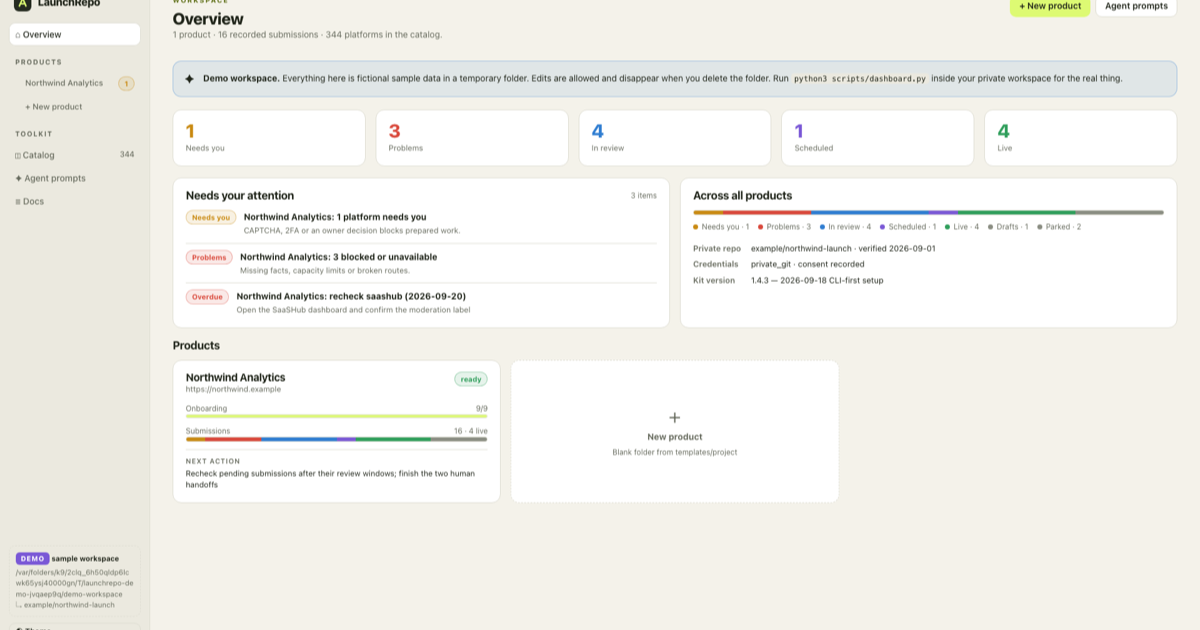1200x630 pixels.
Task: Click the 'In review · 4' legend entry
Action: (846, 227)
